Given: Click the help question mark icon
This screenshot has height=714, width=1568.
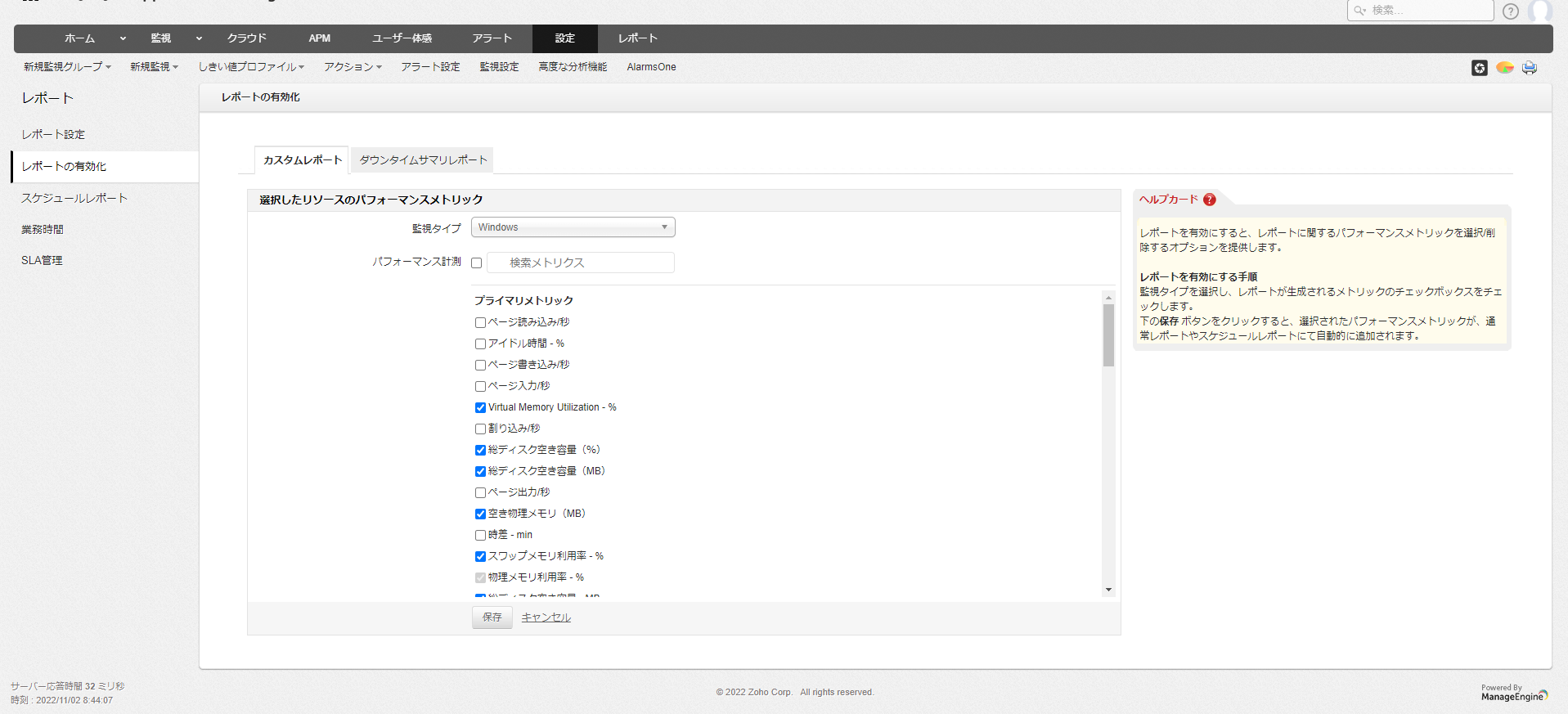Looking at the screenshot, I should click(1510, 11).
